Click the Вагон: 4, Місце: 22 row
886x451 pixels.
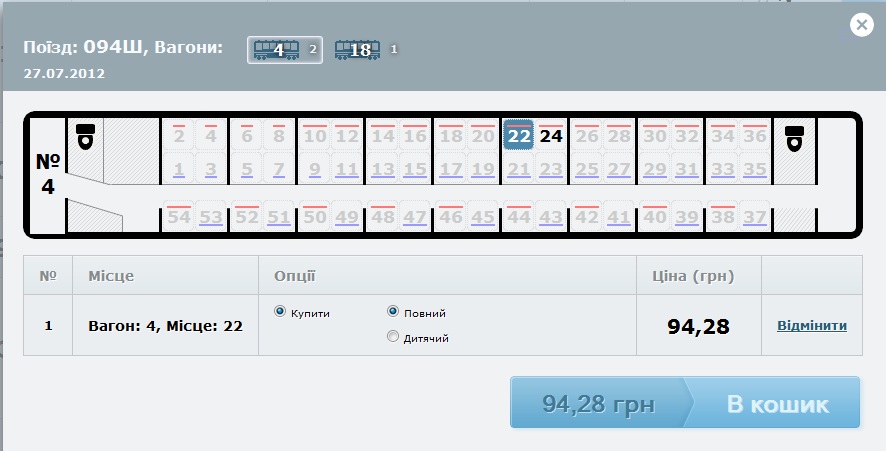tap(165, 325)
